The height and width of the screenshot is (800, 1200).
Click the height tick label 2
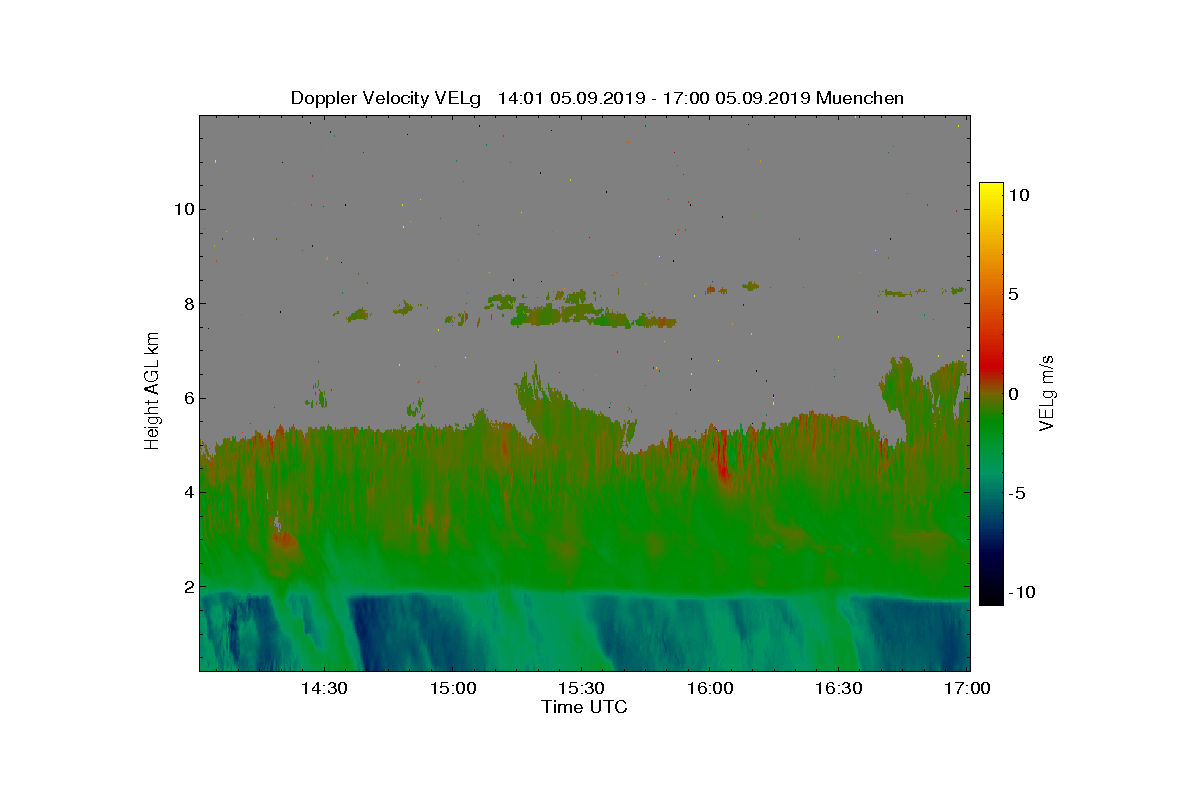coord(188,587)
